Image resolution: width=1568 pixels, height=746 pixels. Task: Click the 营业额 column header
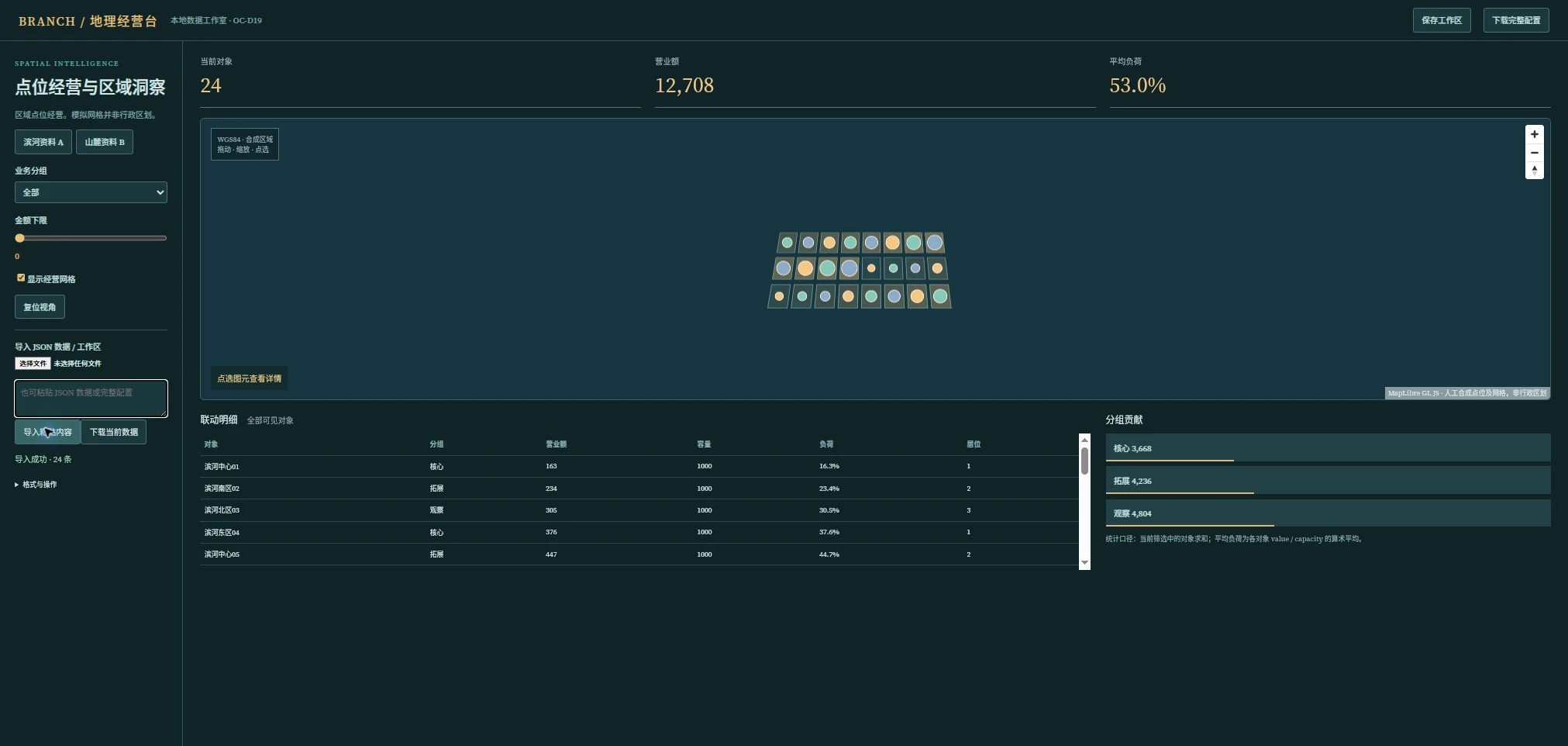click(x=556, y=444)
